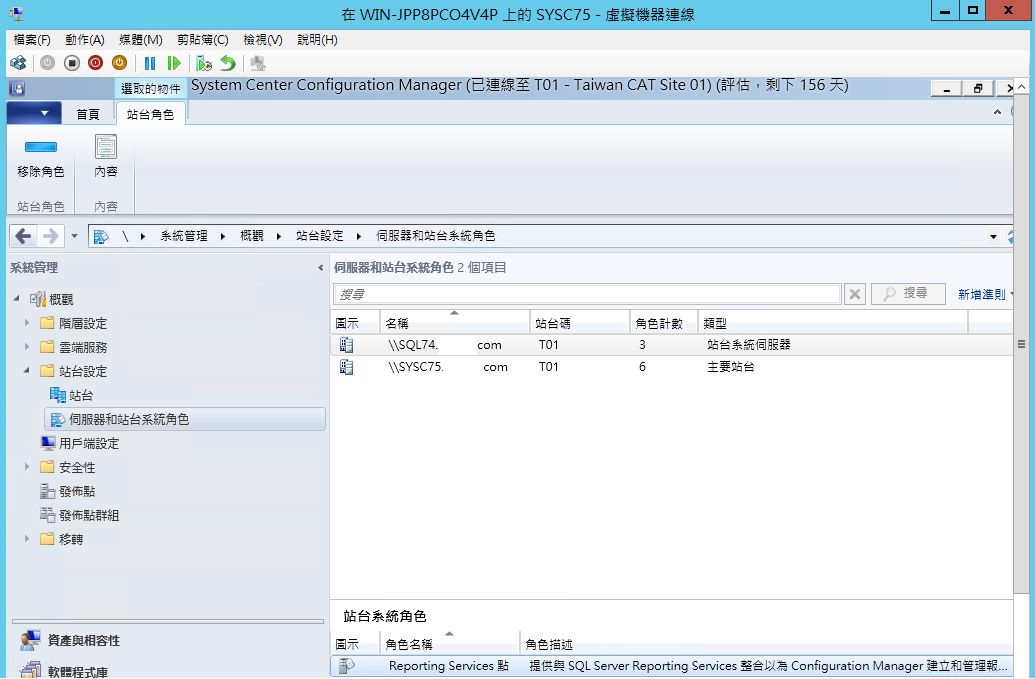Switch to the 首頁 ribbon tab
The height and width of the screenshot is (679, 1035).
click(88, 114)
